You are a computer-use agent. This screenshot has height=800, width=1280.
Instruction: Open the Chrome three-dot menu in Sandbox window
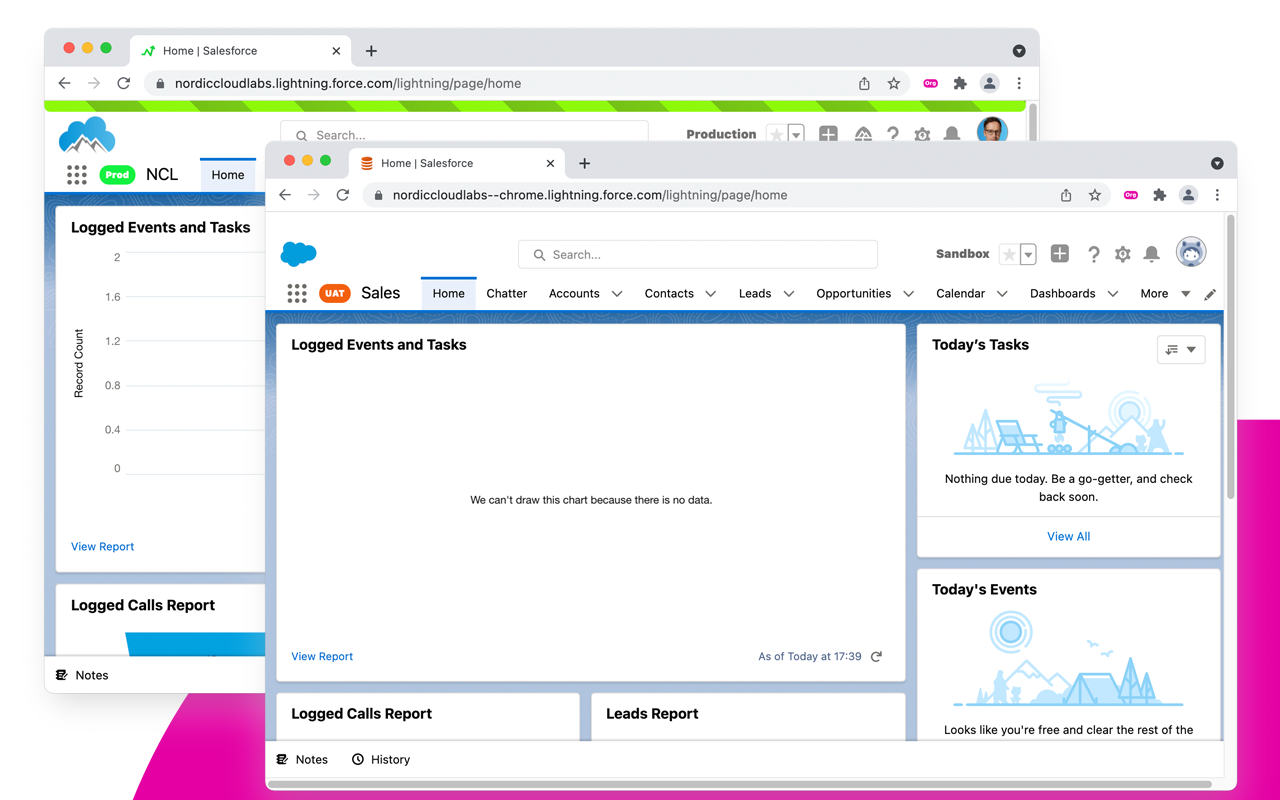tap(1217, 195)
